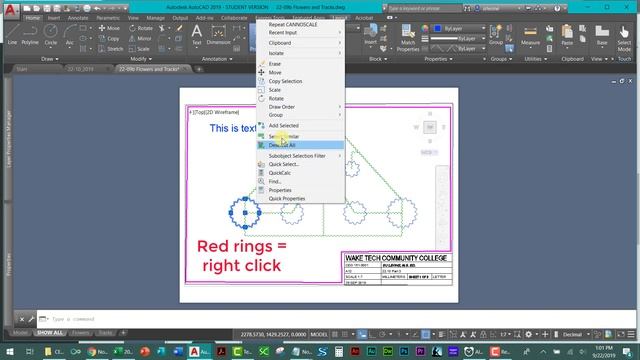Click the Rotate tool in ribbon

(x=141, y=28)
